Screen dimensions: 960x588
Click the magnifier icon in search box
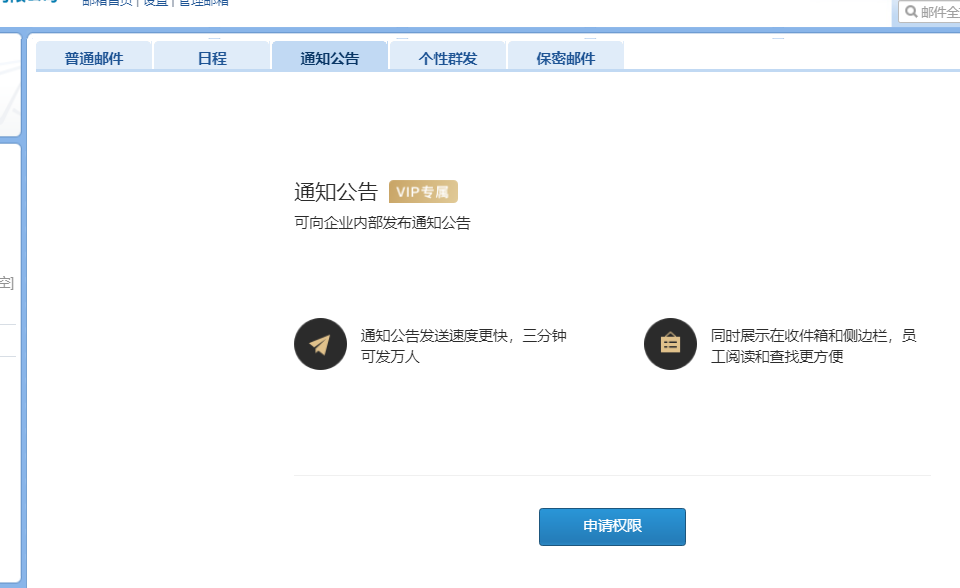click(x=911, y=12)
